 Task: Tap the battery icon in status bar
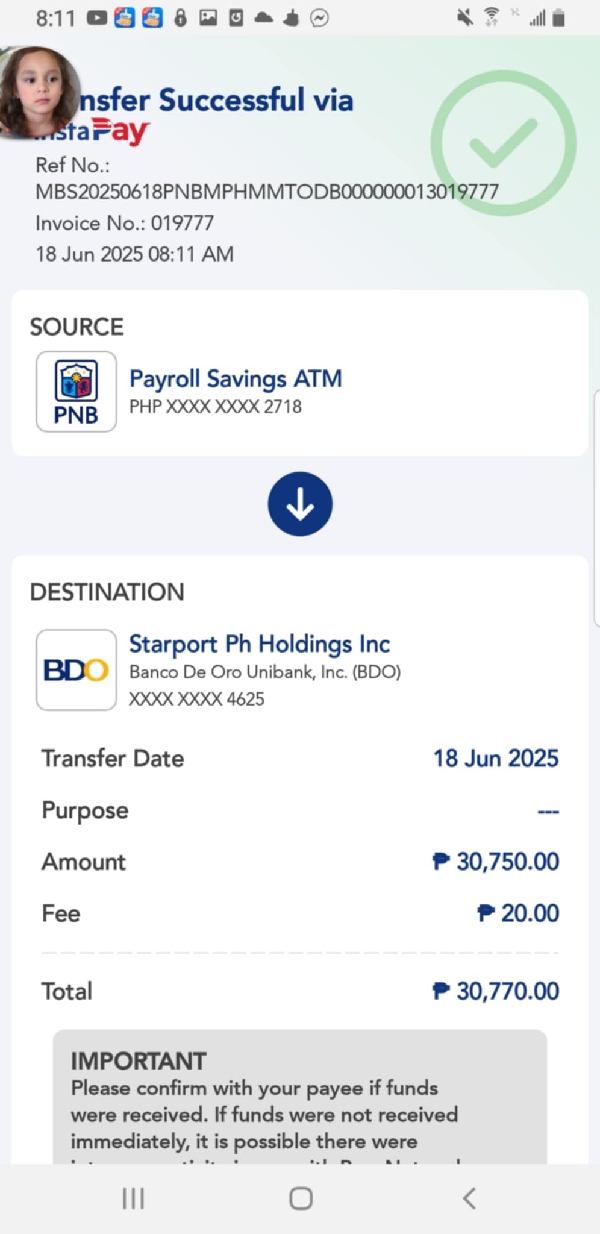[x=559, y=18]
